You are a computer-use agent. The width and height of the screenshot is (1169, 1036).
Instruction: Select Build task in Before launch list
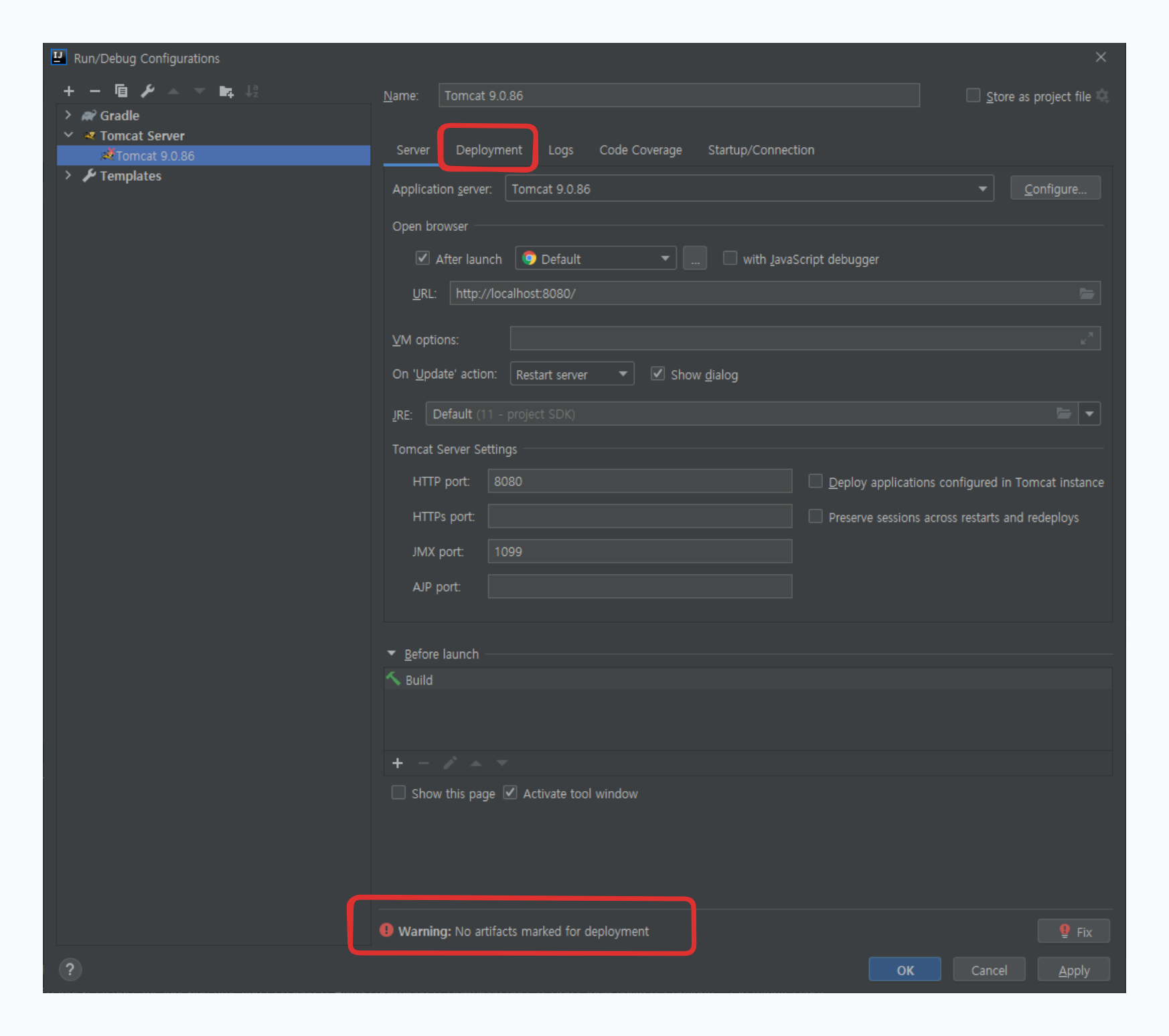748,680
